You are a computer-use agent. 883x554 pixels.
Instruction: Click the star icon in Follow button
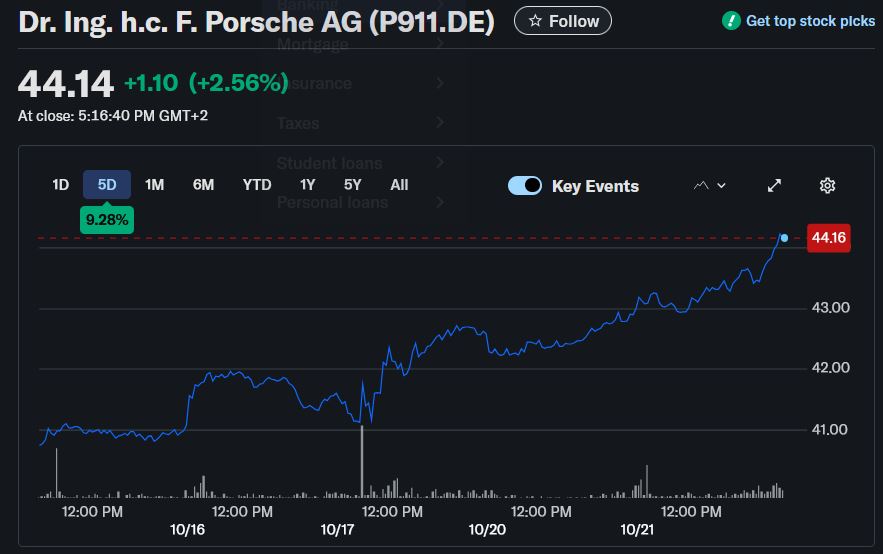(x=535, y=21)
